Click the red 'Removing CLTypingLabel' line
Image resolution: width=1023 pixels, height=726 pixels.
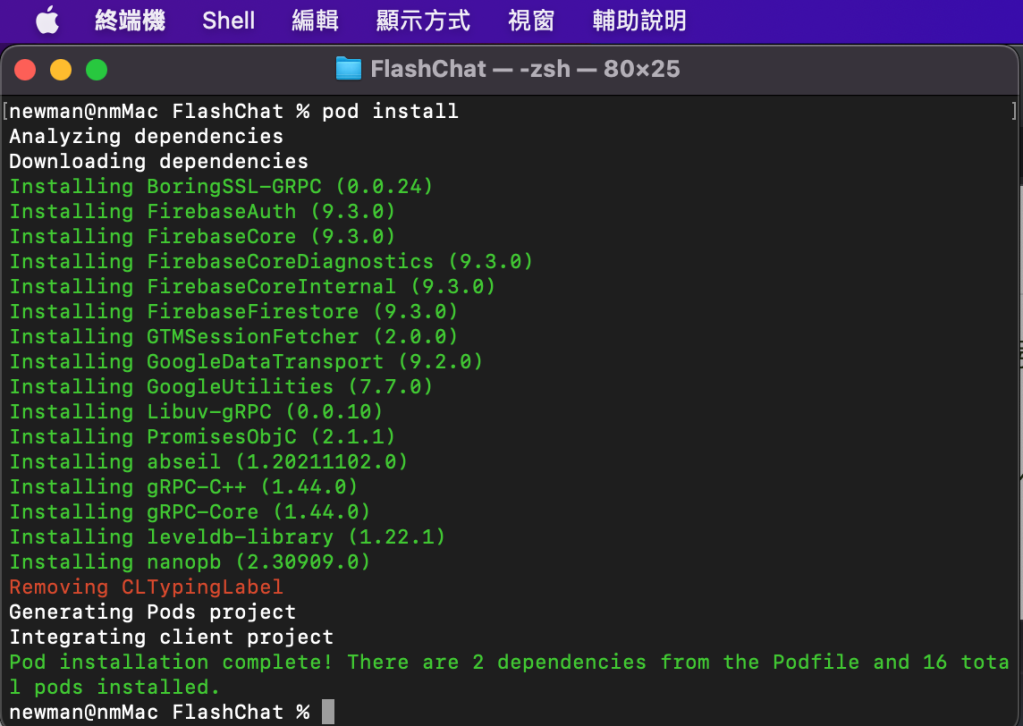146,587
